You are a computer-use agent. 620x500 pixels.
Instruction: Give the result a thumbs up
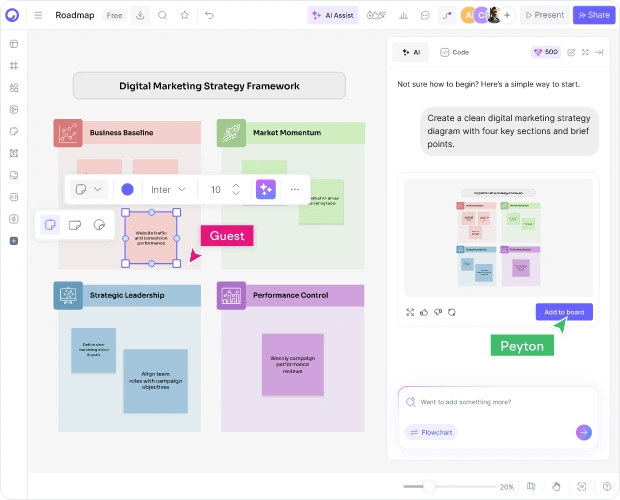424,312
